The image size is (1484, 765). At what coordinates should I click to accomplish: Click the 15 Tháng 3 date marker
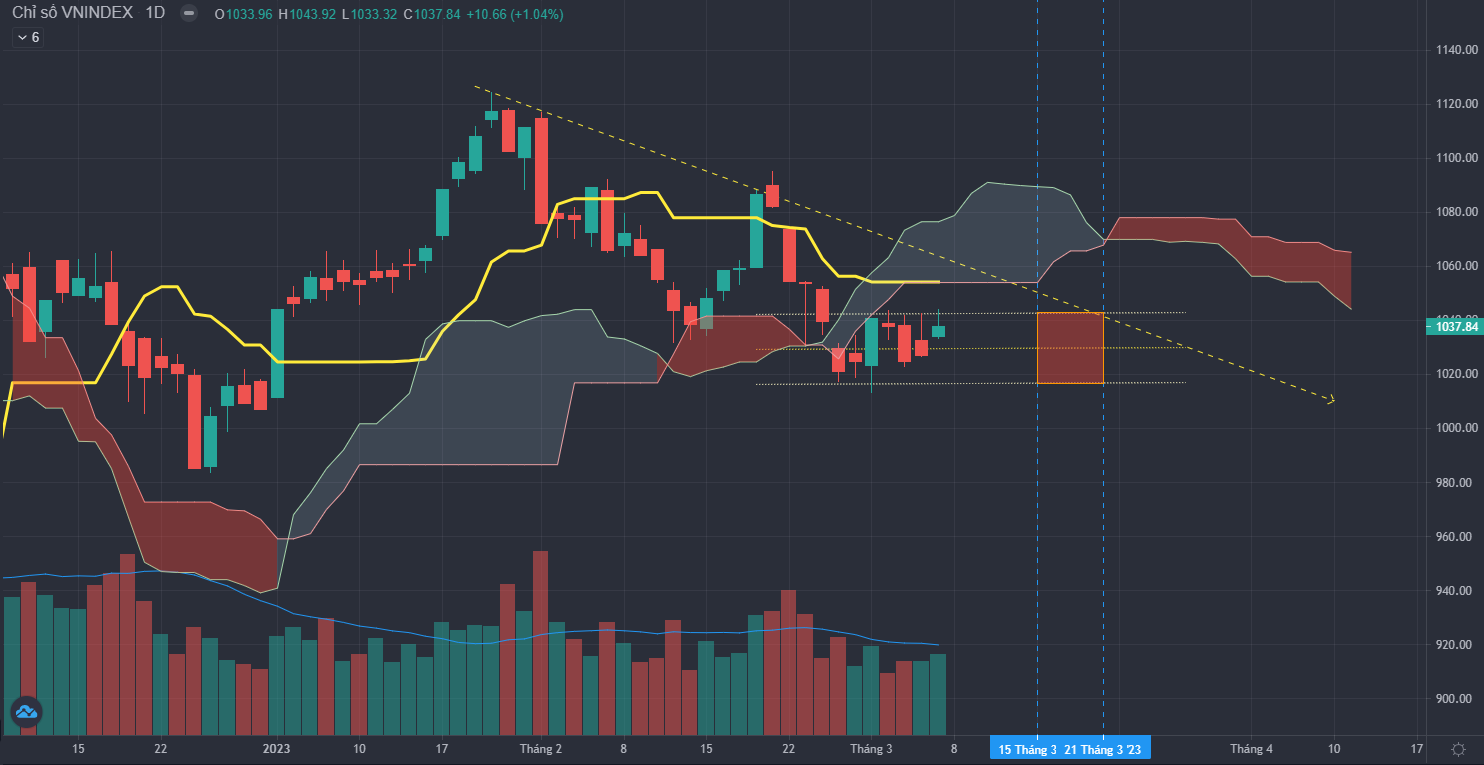[1027, 749]
